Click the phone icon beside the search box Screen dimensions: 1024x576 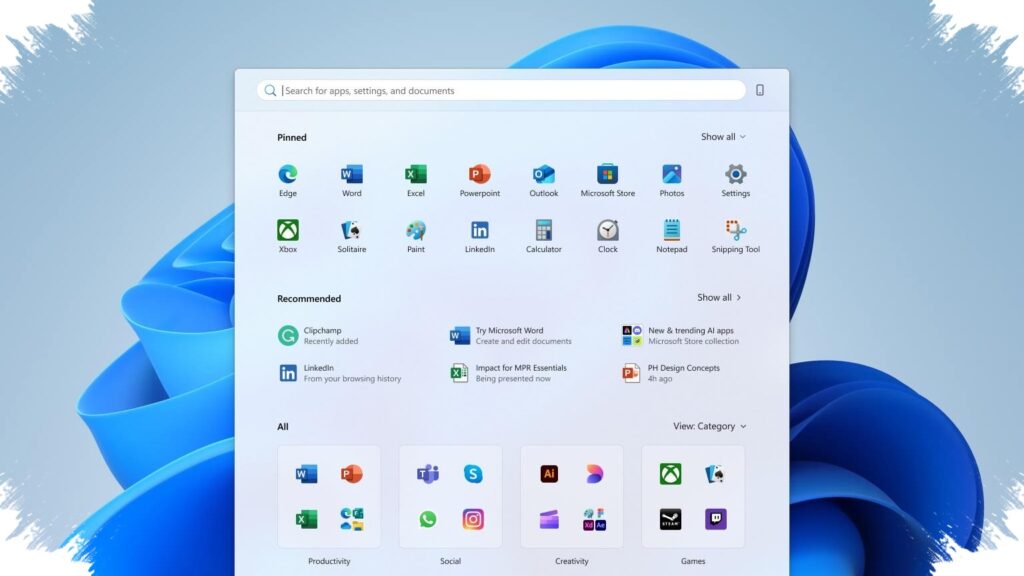point(760,90)
